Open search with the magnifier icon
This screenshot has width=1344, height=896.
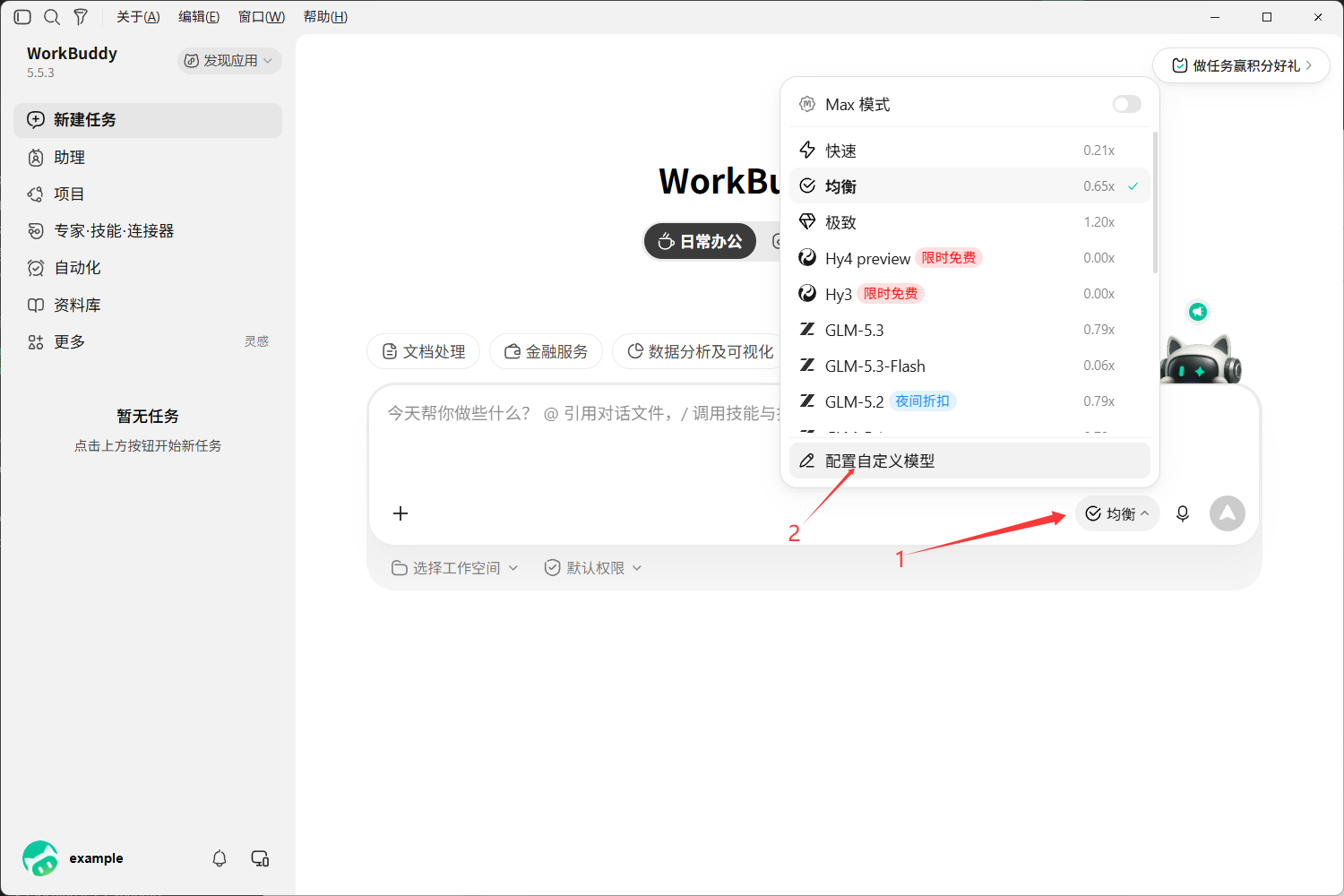click(x=52, y=17)
